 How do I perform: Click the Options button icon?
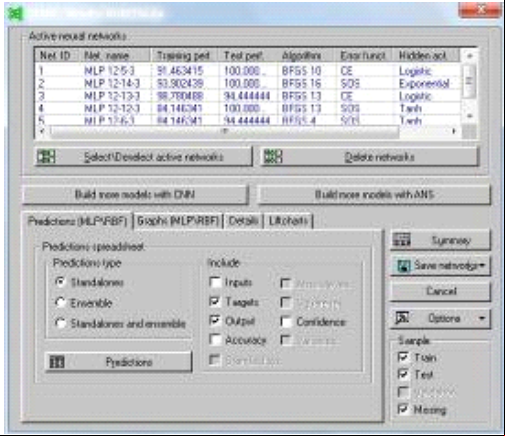402,318
